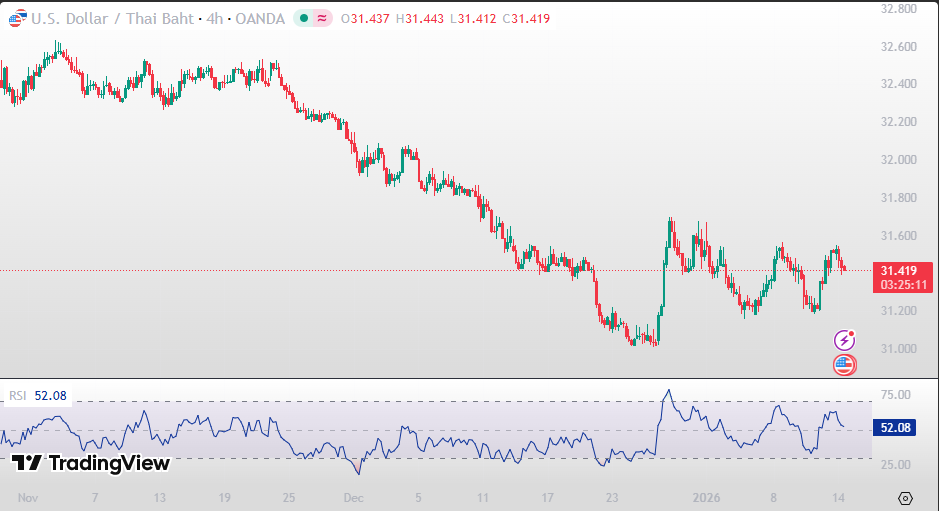Click the USD/THB currency flag icon
The image size is (939, 511).
pyautogui.click(x=15, y=19)
